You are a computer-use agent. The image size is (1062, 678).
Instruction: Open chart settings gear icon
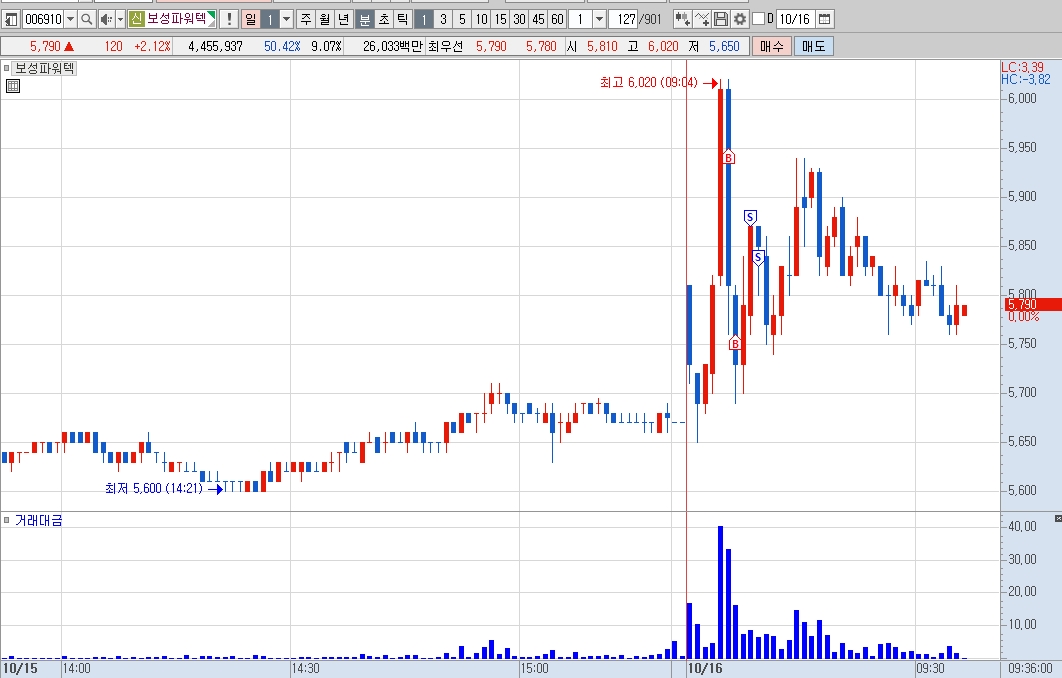pyautogui.click(x=740, y=19)
